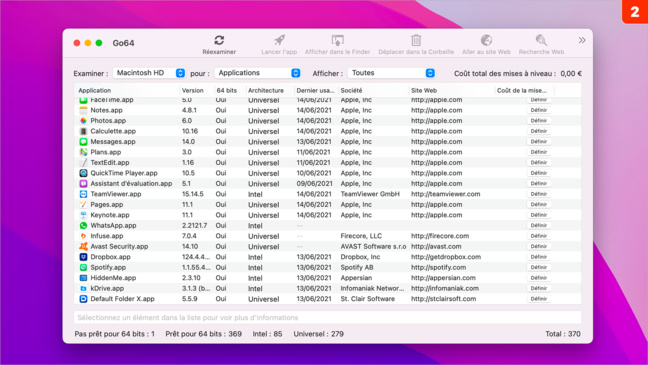Click Définir button for WhatsApp.app
648x365 pixels.
(x=539, y=225)
